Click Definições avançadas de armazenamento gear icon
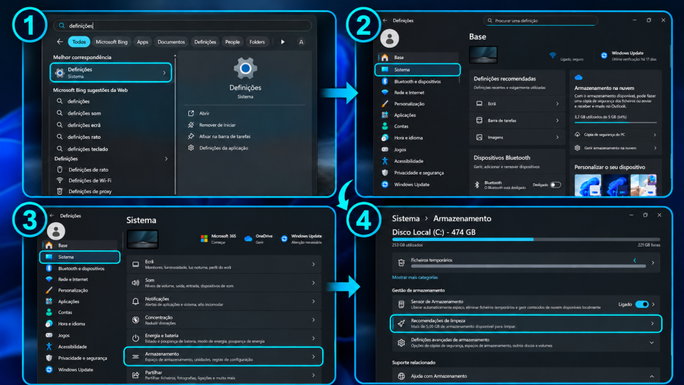The height and width of the screenshot is (385, 684). (401, 343)
